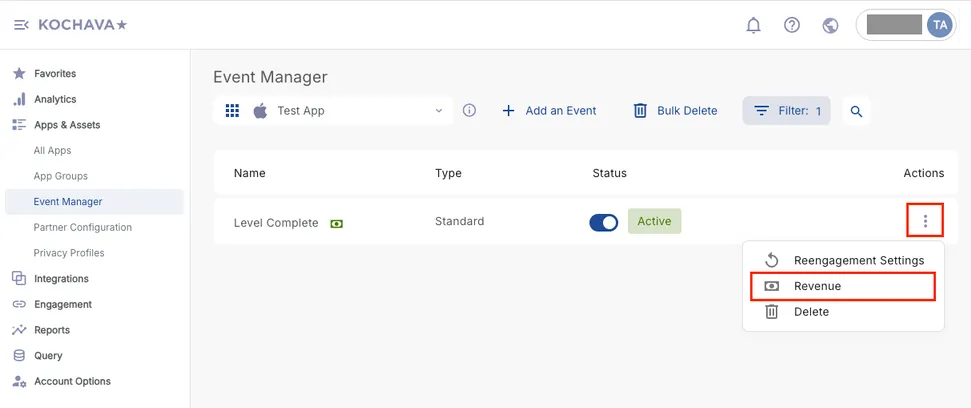Expand the Test App dropdown
971x408 pixels.
333,111
